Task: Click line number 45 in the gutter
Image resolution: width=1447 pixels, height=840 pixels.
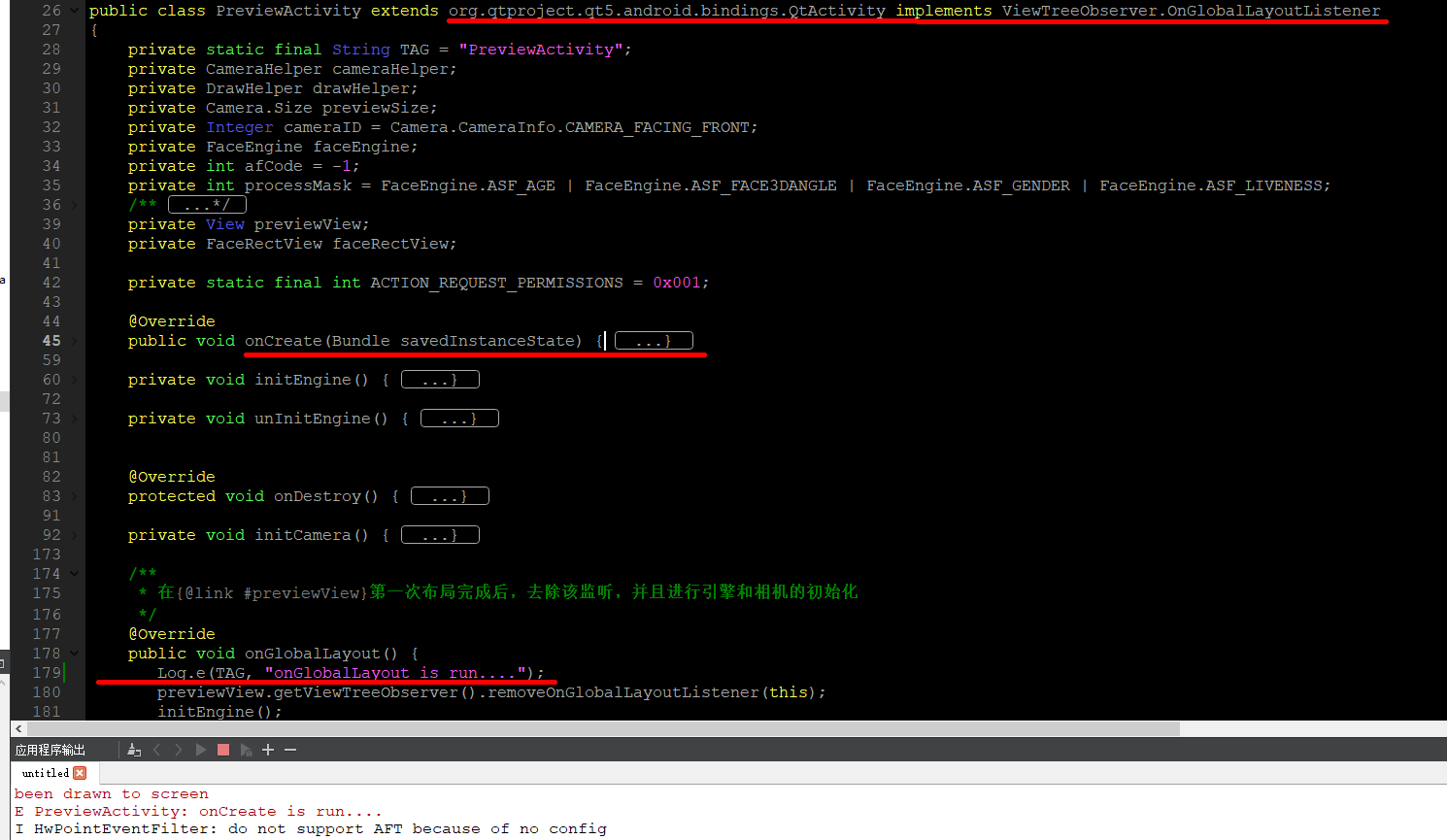Action: (x=51, y=341)
